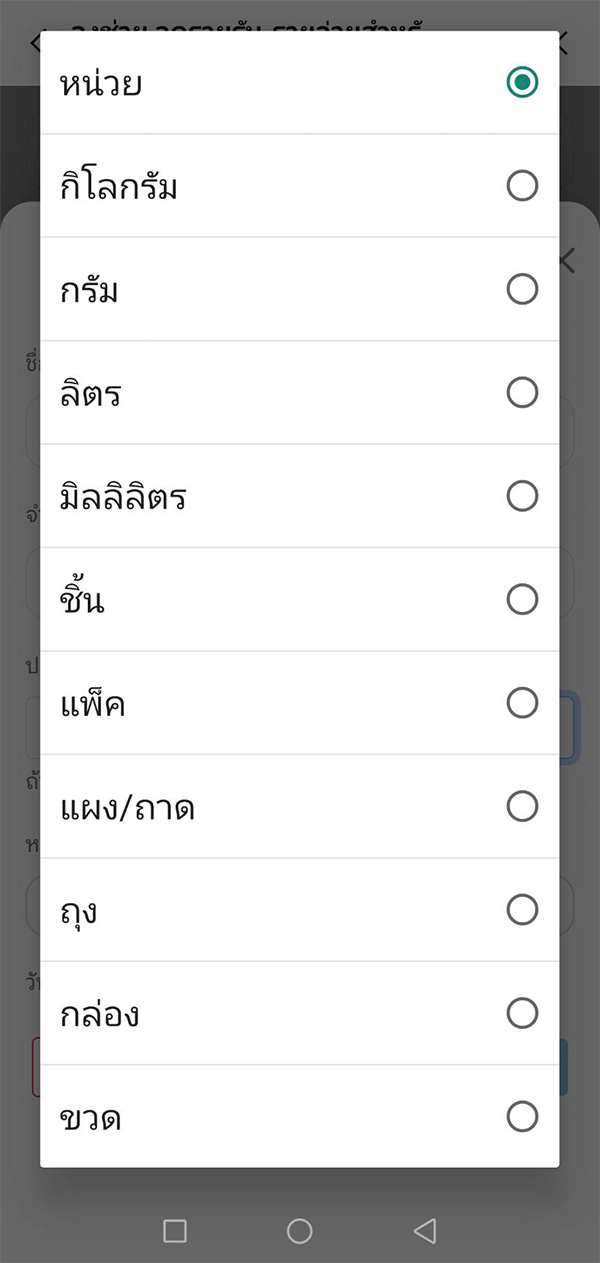Select the ชิ้น radio button
600x1263 pixels.
[x=522, y=599]
